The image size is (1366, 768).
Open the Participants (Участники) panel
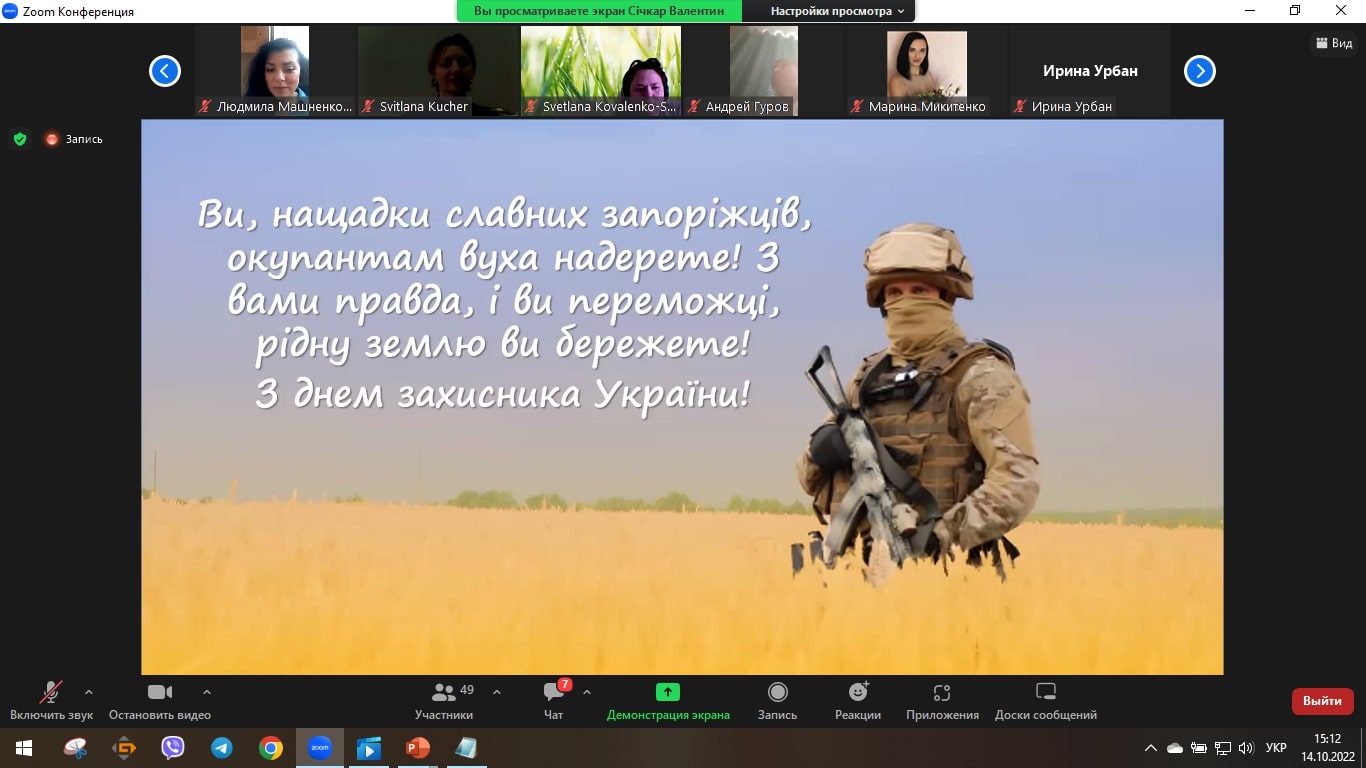pyautogui.click(x=444, y=701)
